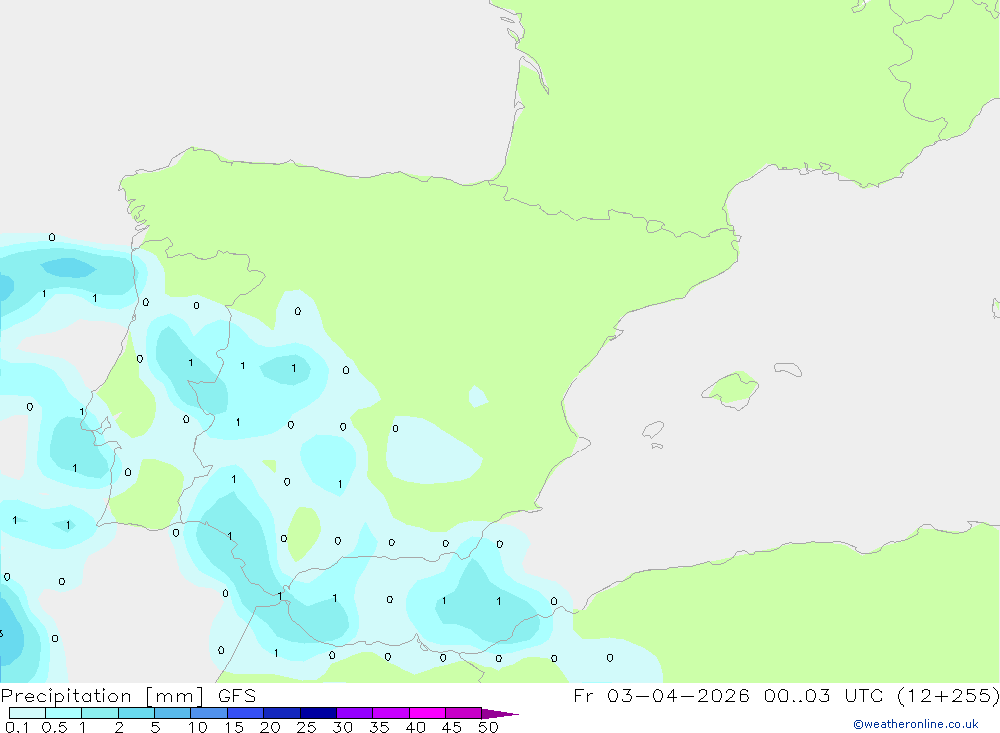Click the '35' legend scale label
This screenshot has width=1000, height=733.
coord(379,727)
